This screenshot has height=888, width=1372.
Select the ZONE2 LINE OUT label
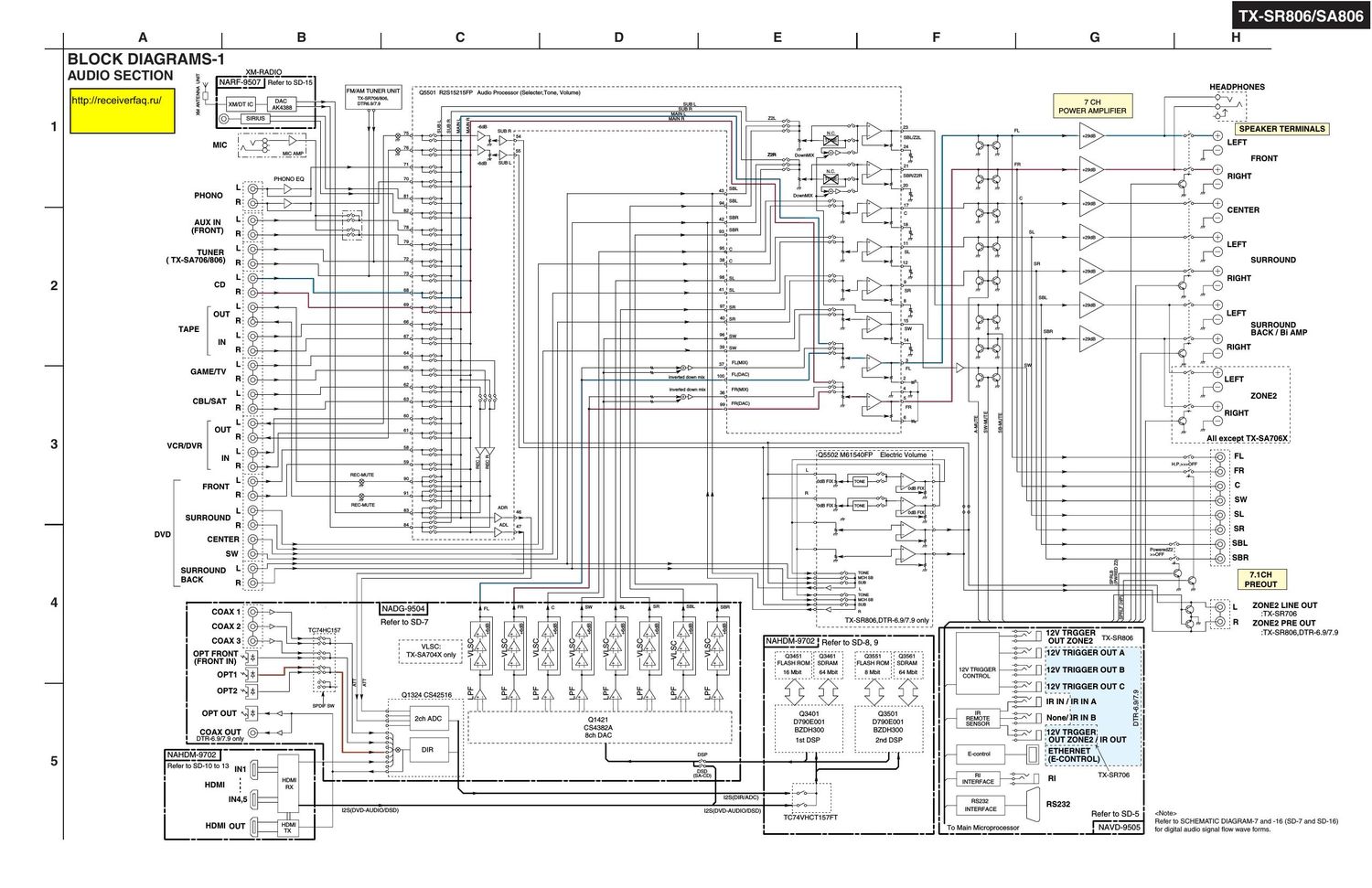click(1285, 605)
